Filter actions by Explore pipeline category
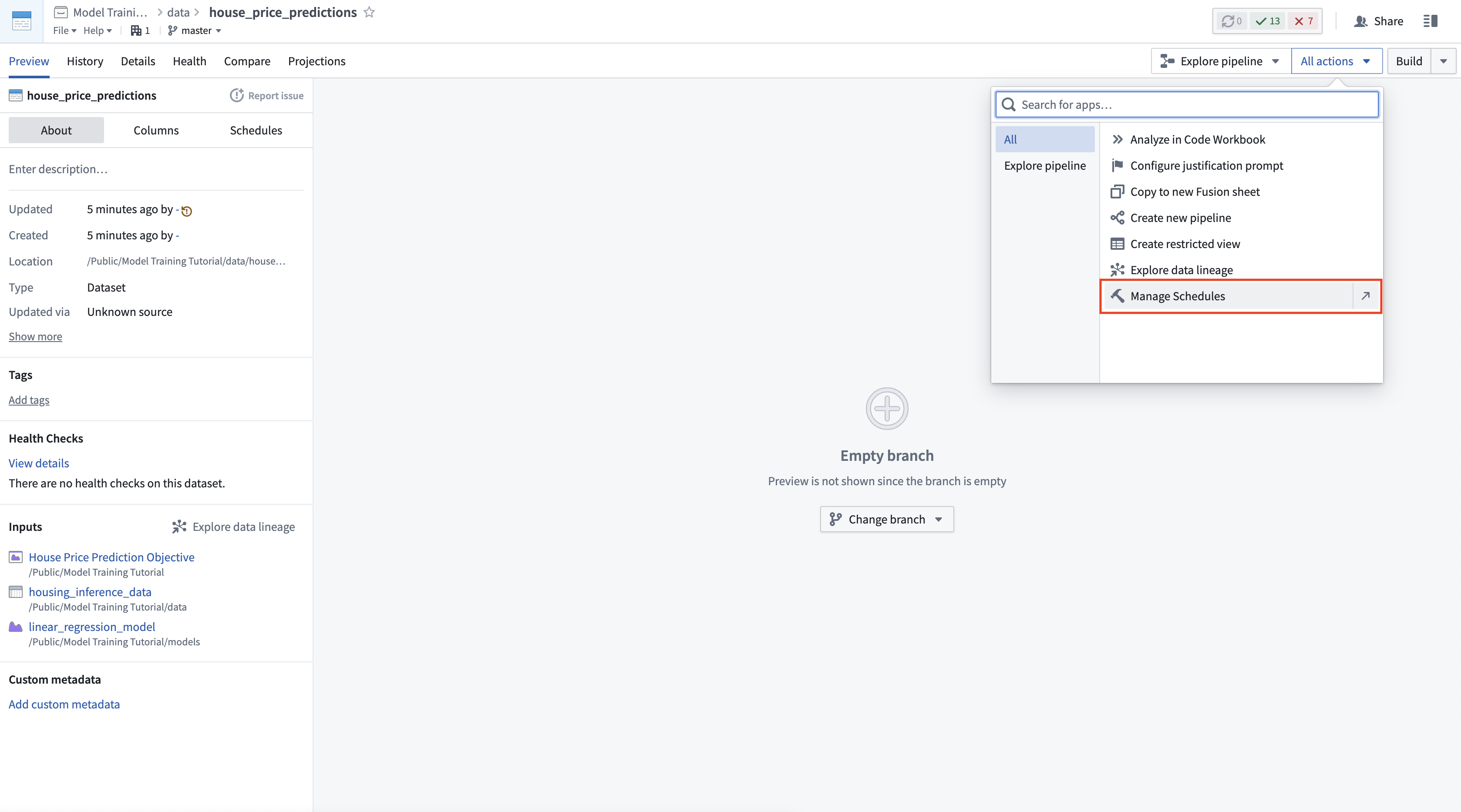The width and height of the screenshot is (1461, 812). pos(1045,165)
